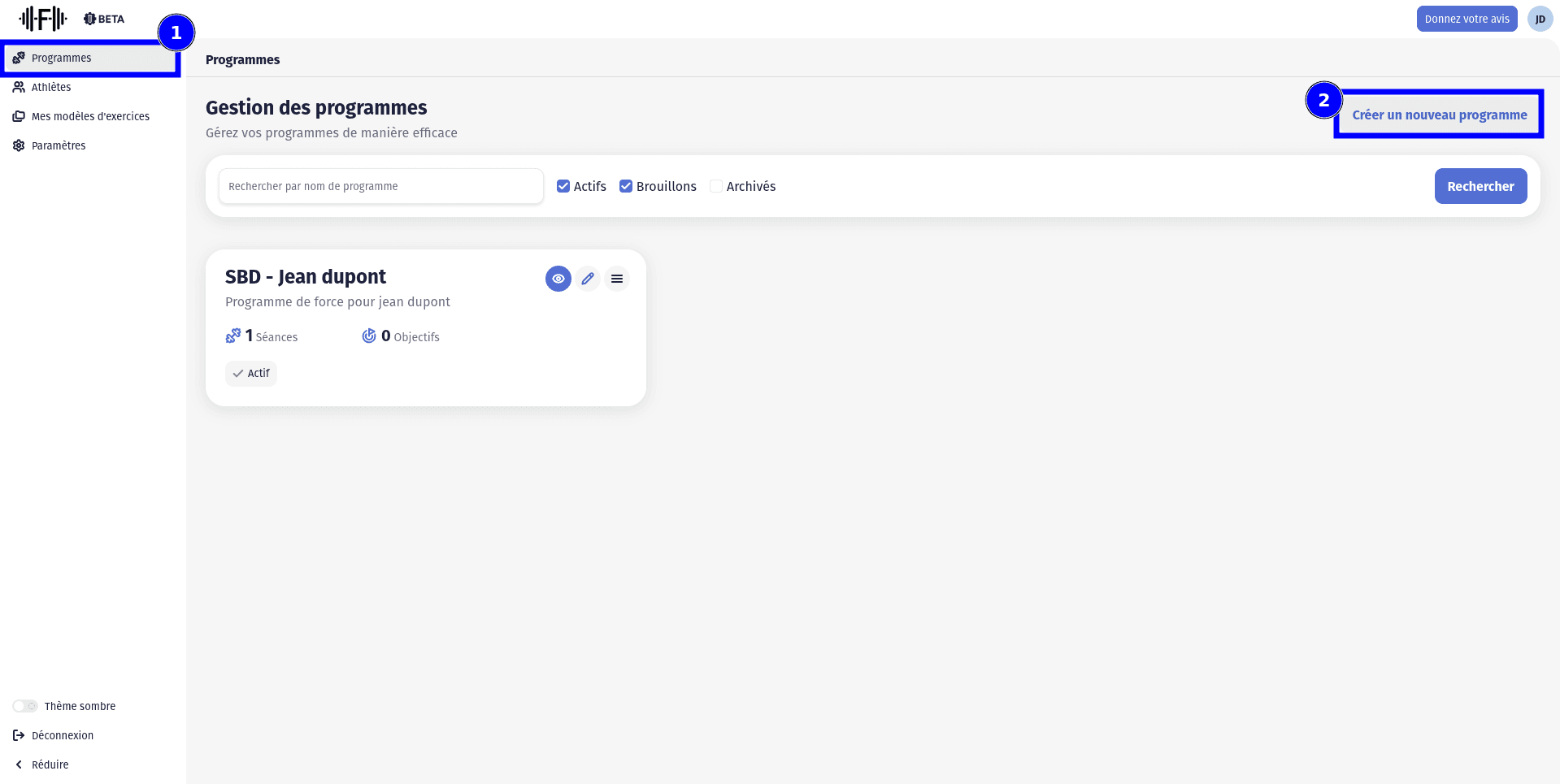The width and height of the screenshot is (1560, 784).
Task: Click the BETA badge icon
Action: [x=90, y=19]
